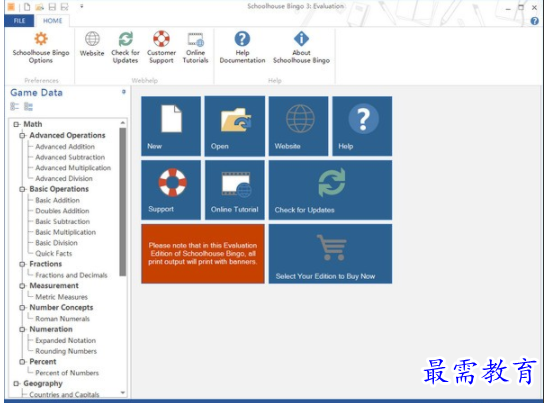
Task: Collapse the Number Concepts node
Action: 22,308
